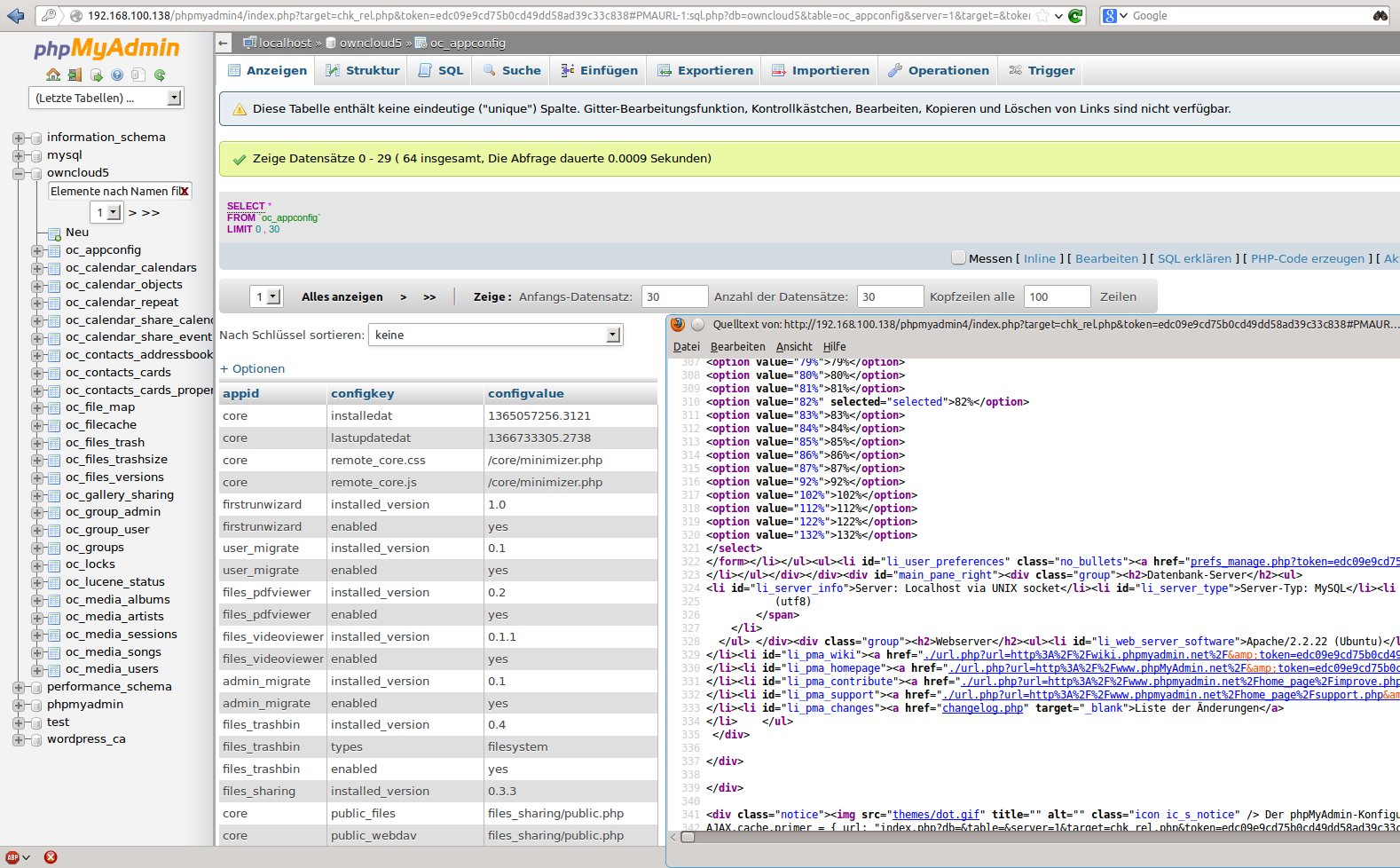Toggle the Messen profiling checkbox

tap(958, 257)
